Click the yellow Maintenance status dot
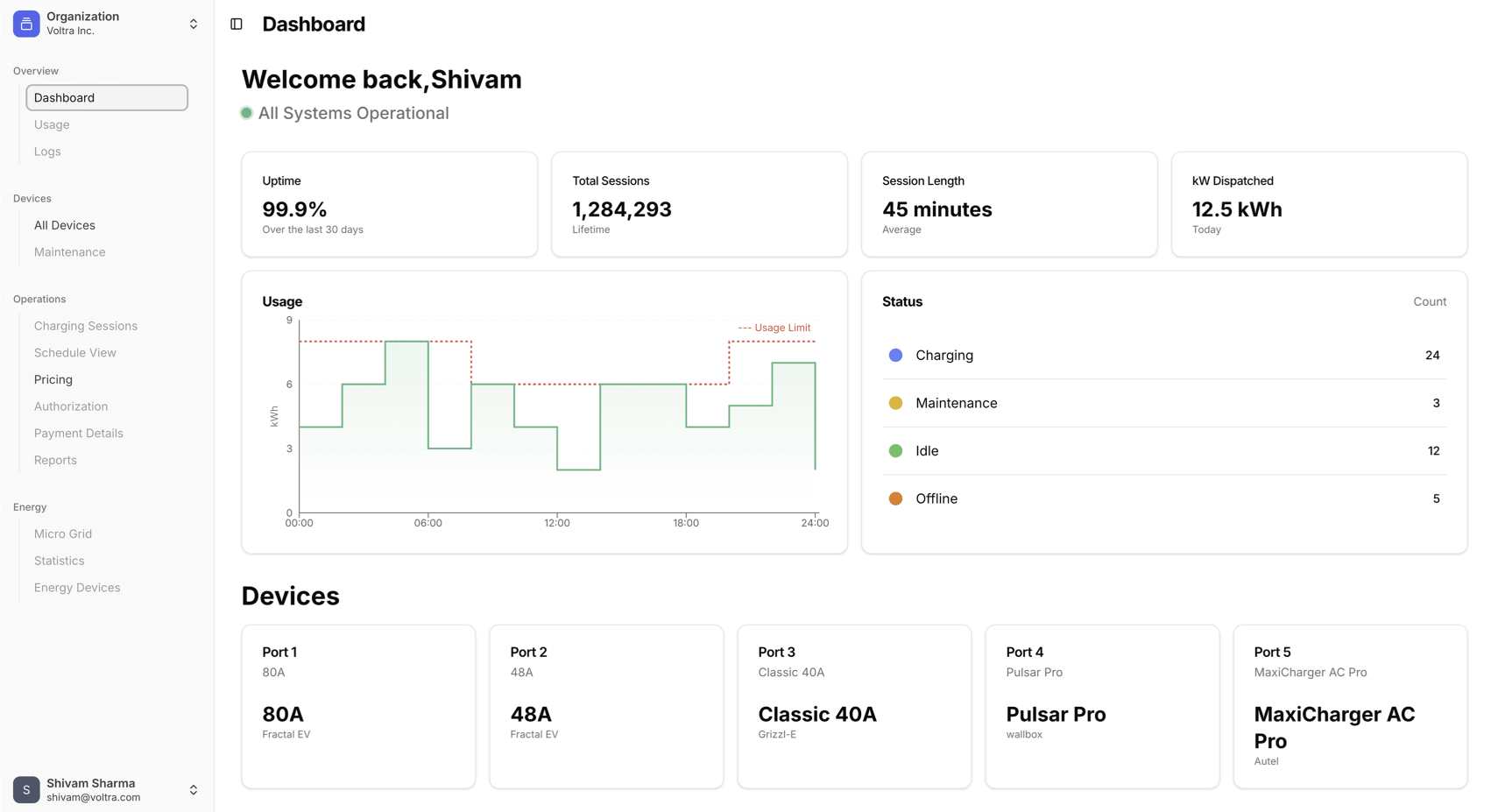The width and height of the screenshot is (1491, 812). click(895, 403)
